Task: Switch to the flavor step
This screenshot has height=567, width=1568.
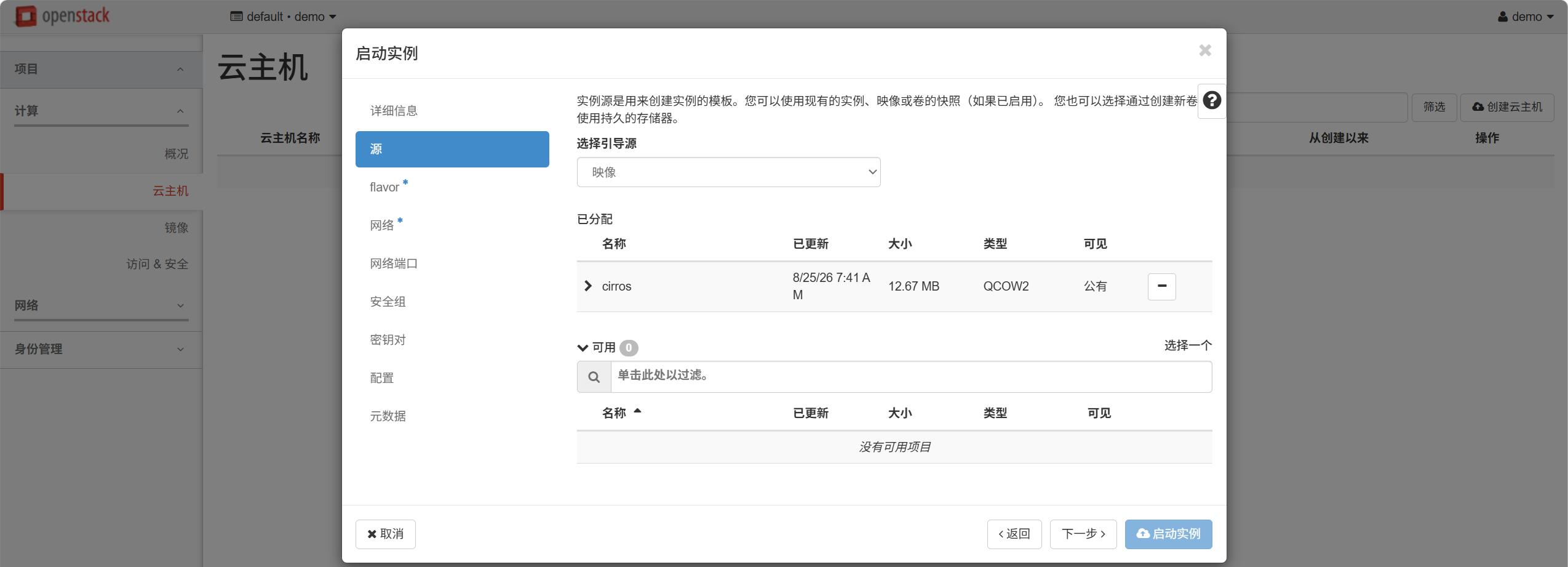Action: [x=452, y=187]
